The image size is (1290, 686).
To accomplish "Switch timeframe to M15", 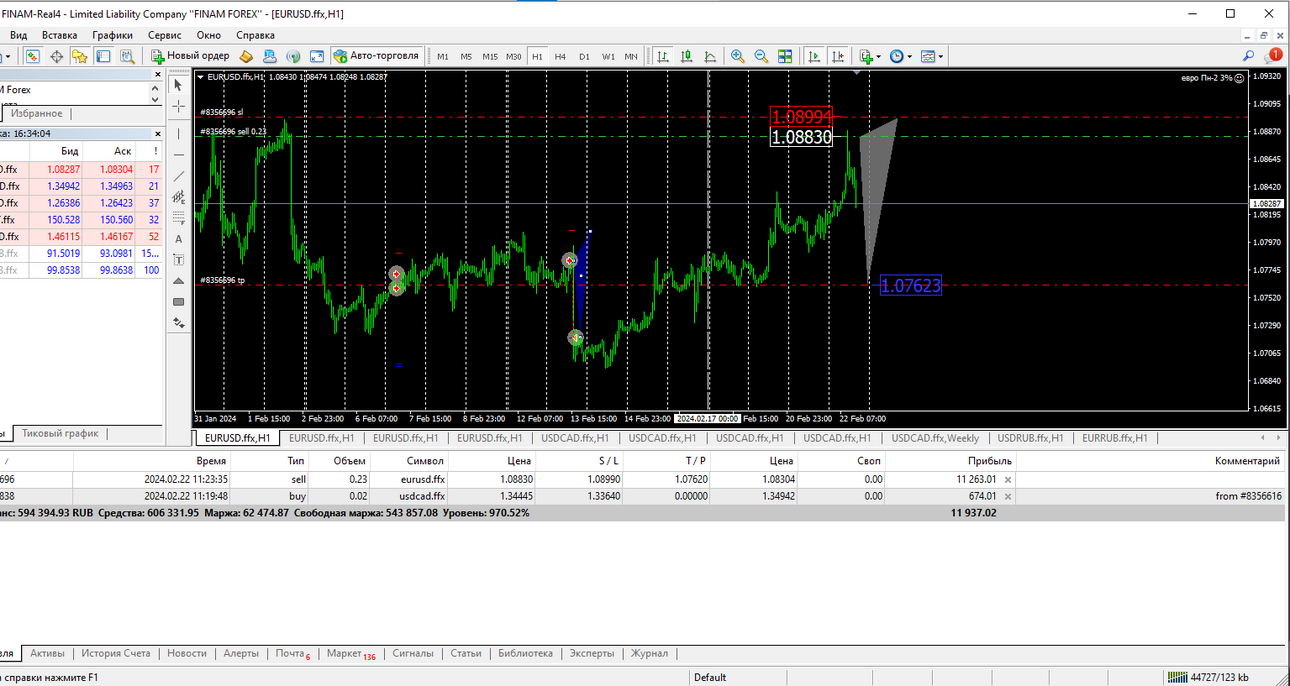I will [x=490, y=57].
